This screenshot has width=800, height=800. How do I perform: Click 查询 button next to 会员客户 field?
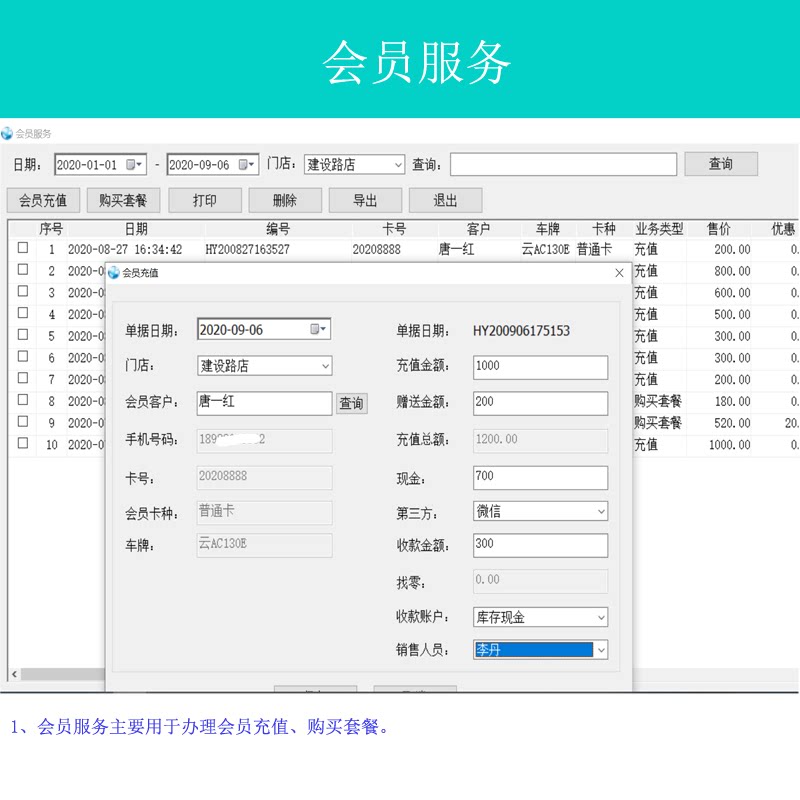coord(352,404)
